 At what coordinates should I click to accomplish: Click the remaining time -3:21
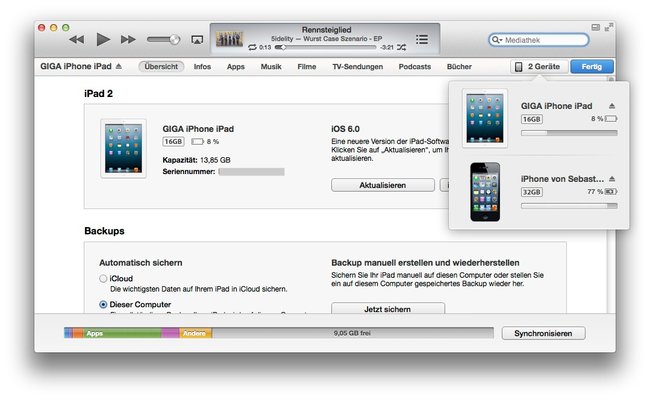click(387, 48)
